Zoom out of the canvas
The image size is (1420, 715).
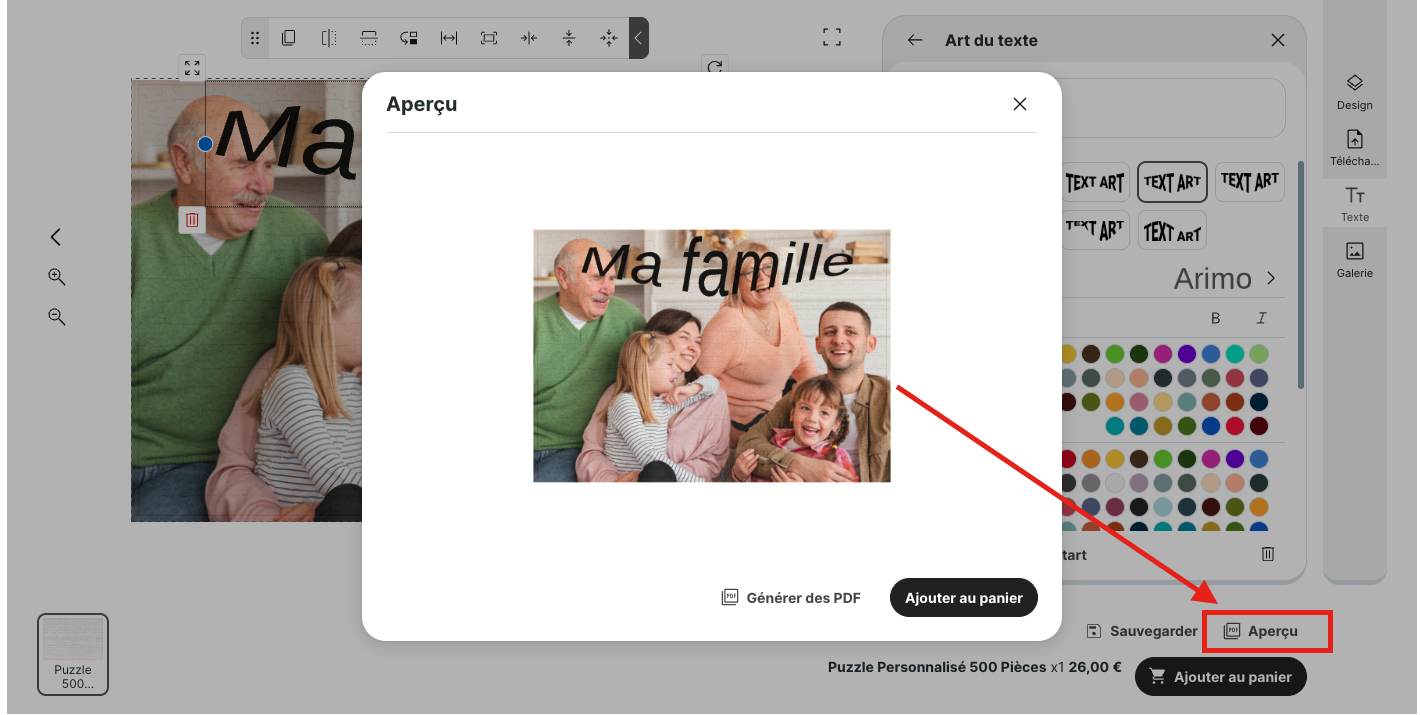tap(57, 317)
